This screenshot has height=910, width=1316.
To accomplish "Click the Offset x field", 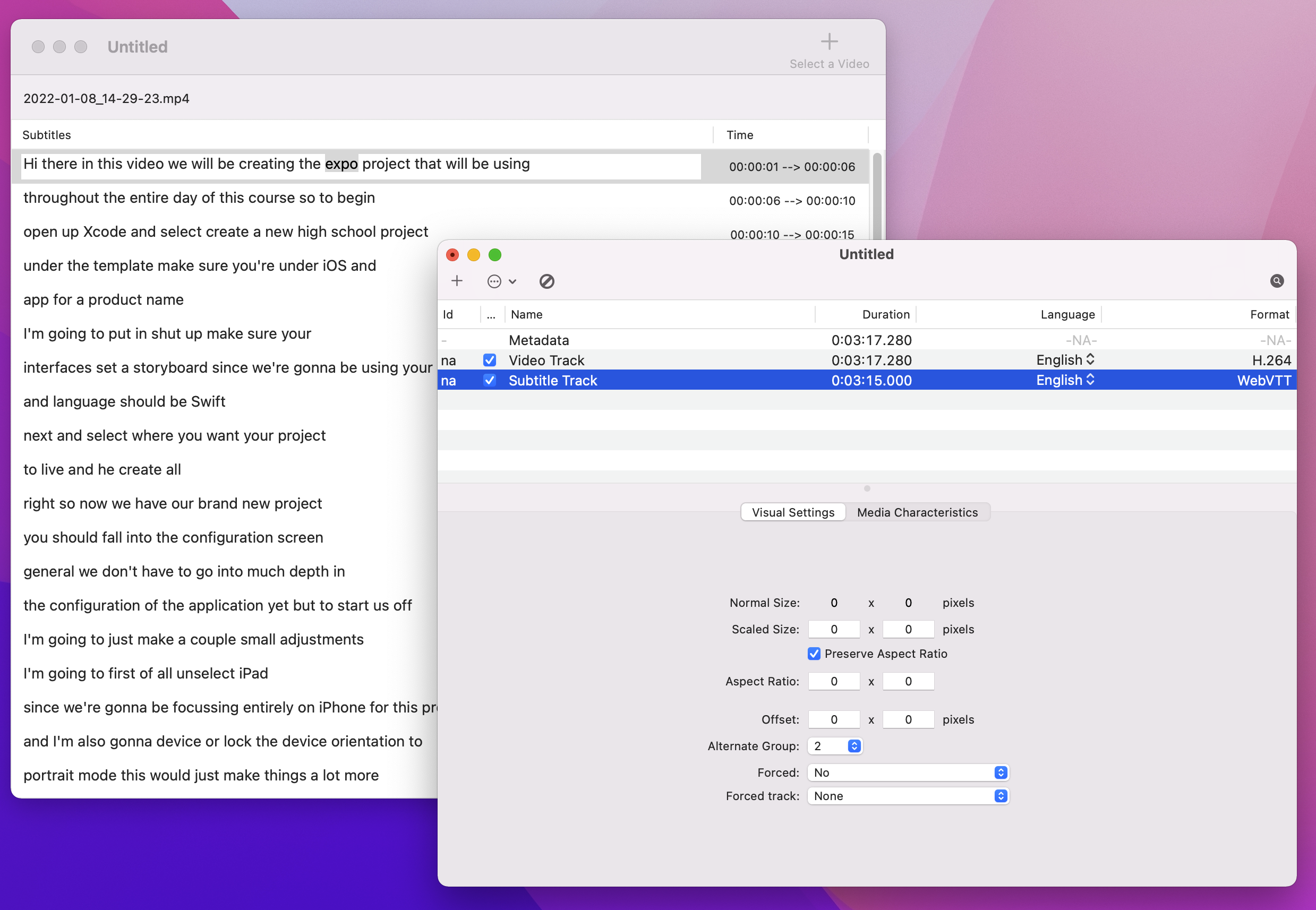I will point(834,719).
